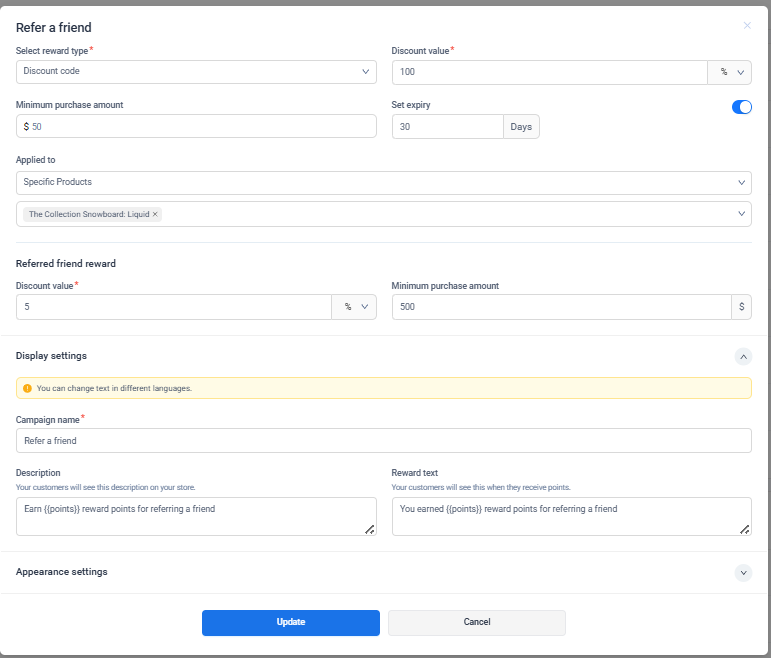Image resolution: width=771 pixels, height=658 pixels.
Task: Collapse the Display settings section
Action: (x=742, y=356)
